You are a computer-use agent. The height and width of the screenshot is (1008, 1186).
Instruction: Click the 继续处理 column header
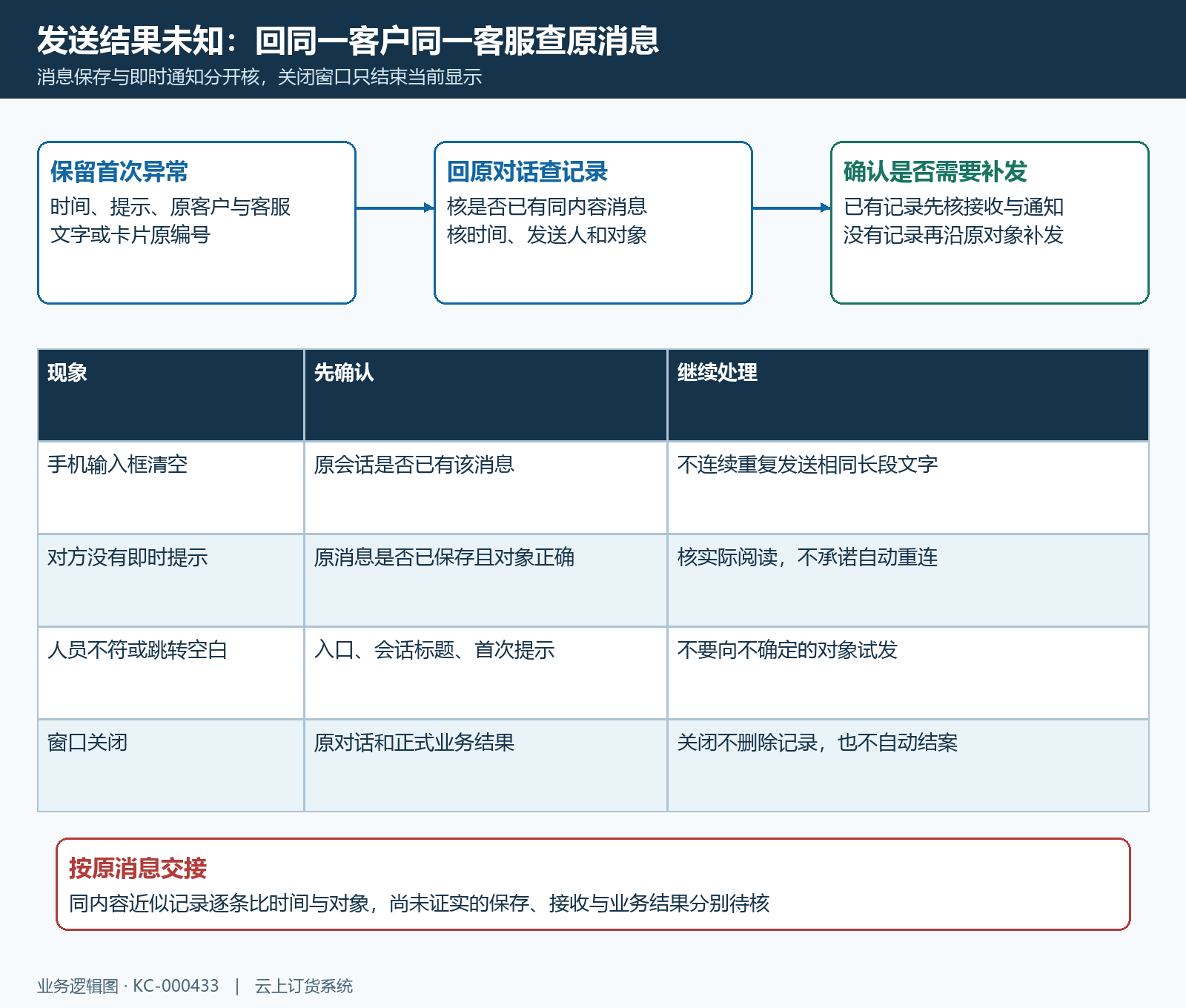[908, 395]
